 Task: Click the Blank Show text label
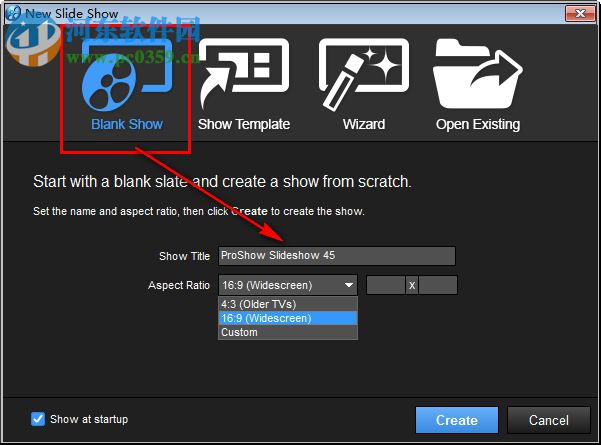(x=127, y=124)
